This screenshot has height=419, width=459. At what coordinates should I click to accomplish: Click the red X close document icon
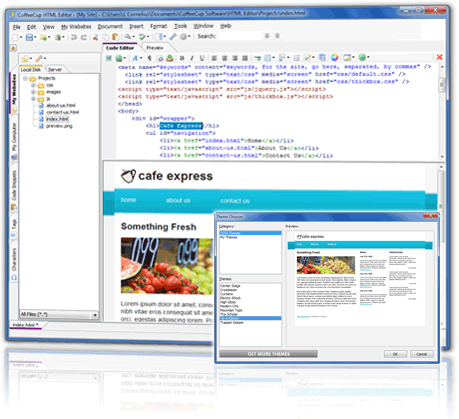(439, 57)
